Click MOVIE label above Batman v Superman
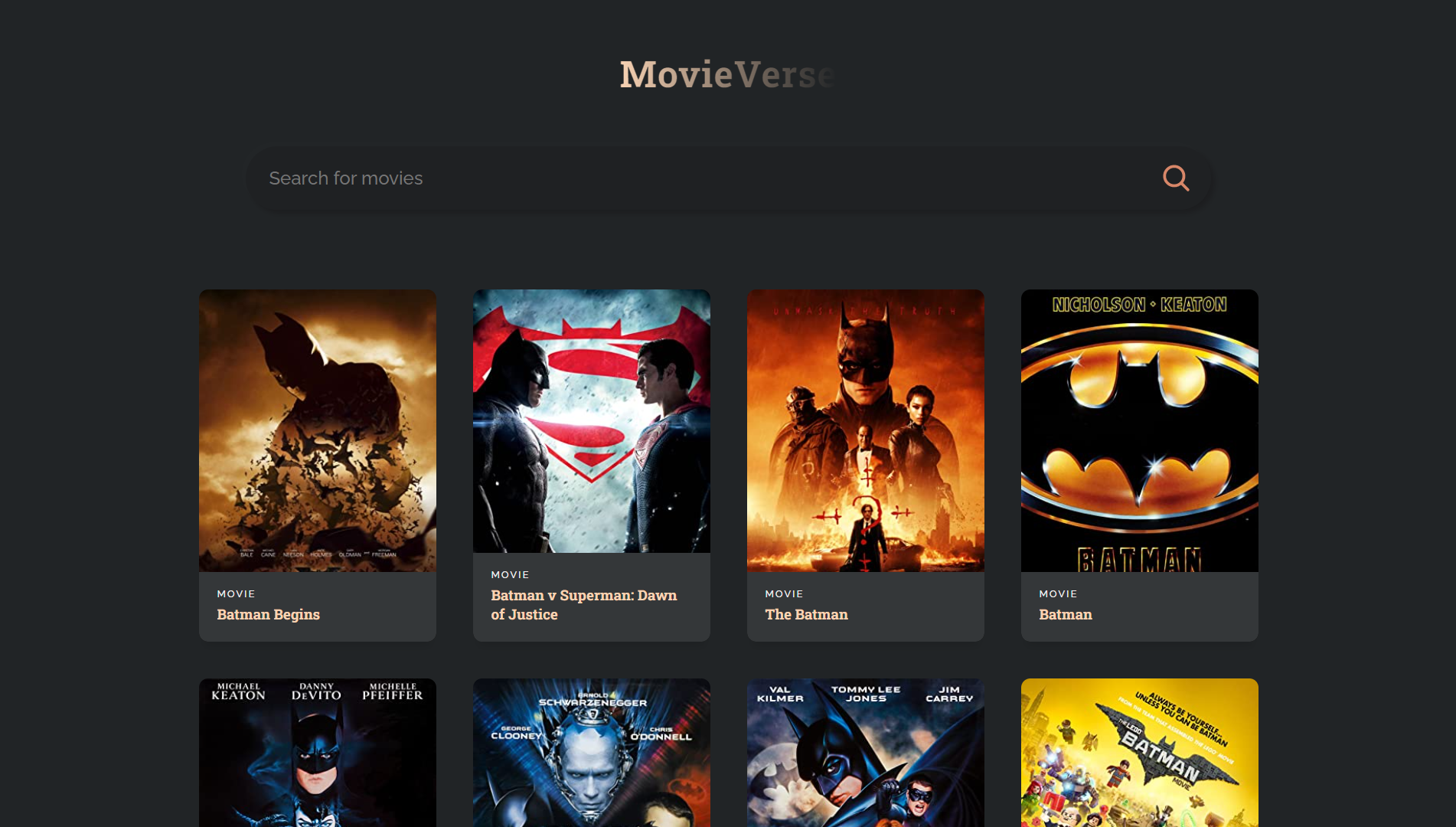Viewport: 1456px width, 827px height. pyautogui.click(x=510, y=574)
